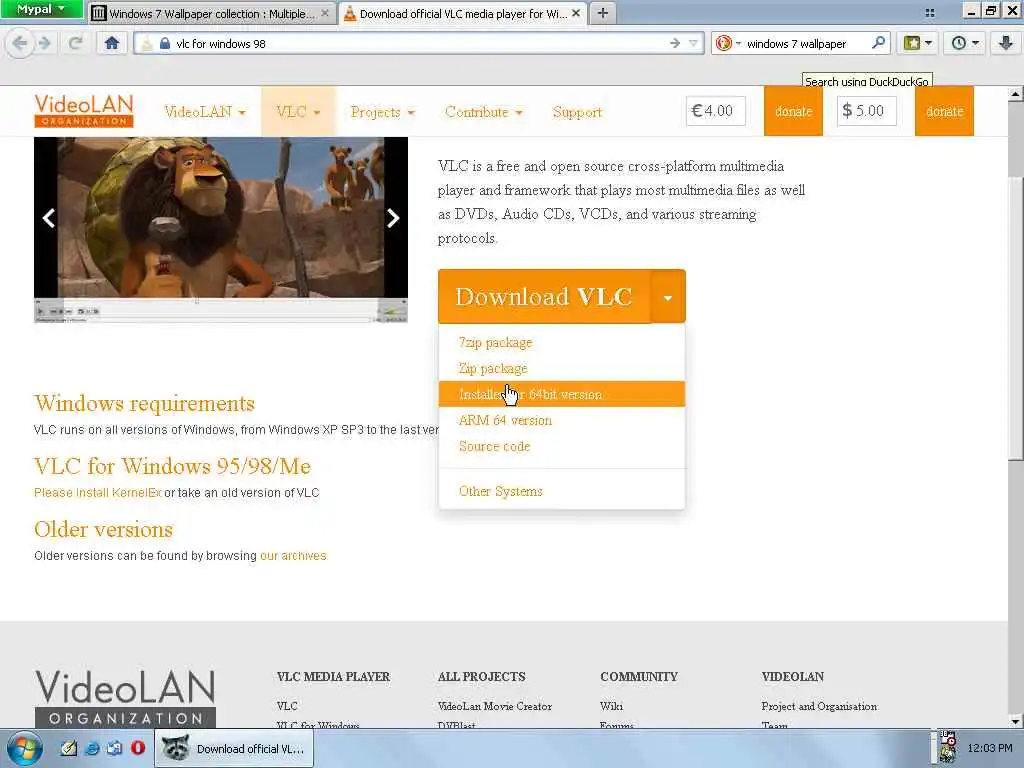Select Installer for 64bit version option
Screen dimensions: 1024x768
(562, 394)
